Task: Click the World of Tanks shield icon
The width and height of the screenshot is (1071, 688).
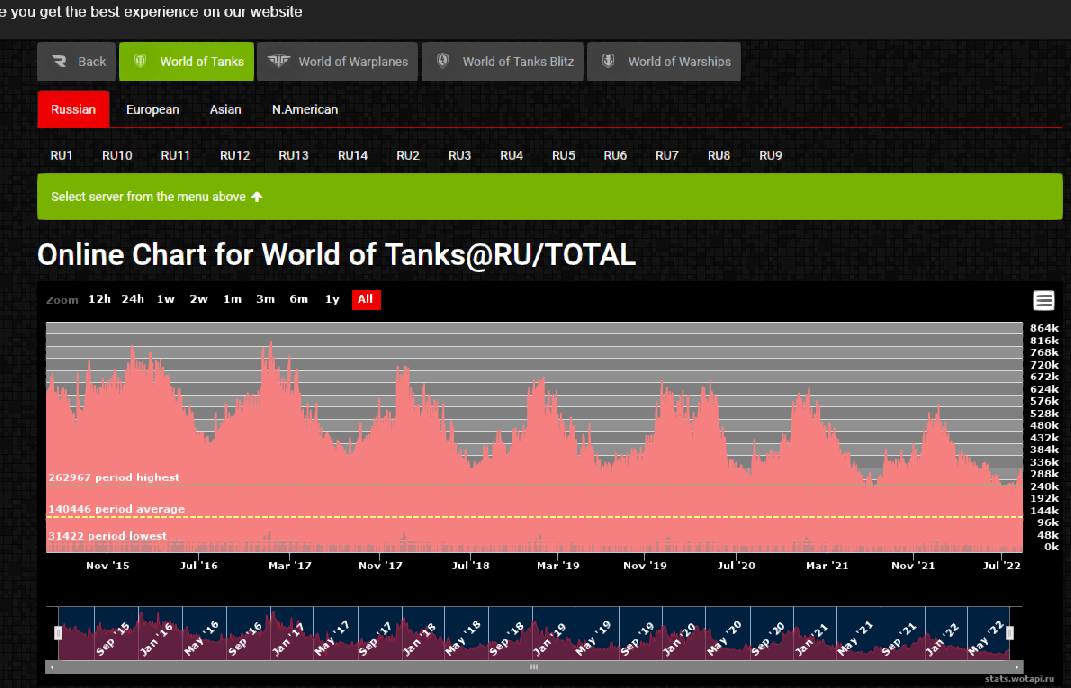Action: tap(140, 61)
